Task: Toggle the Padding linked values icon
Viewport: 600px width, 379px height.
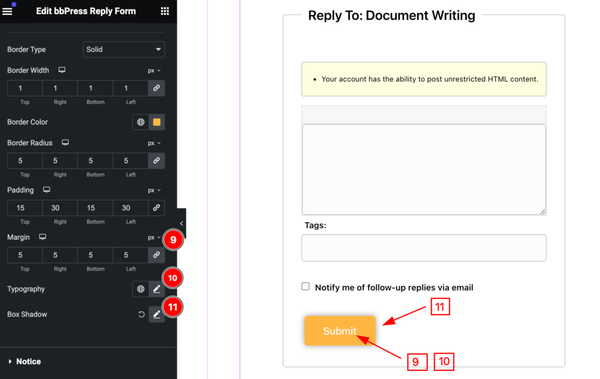Action: pyautogui.click(x=157, y=208)
